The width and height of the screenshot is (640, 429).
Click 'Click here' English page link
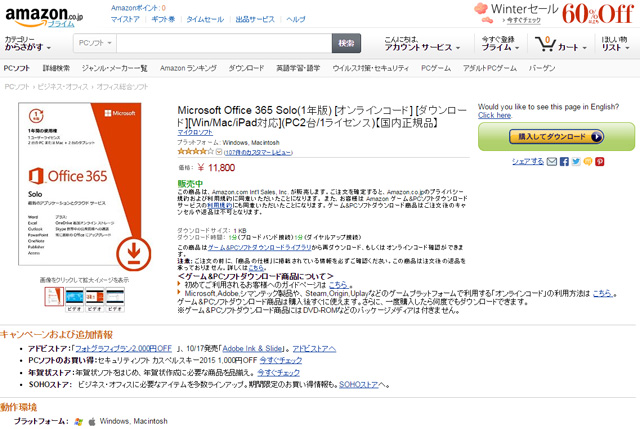494,116
